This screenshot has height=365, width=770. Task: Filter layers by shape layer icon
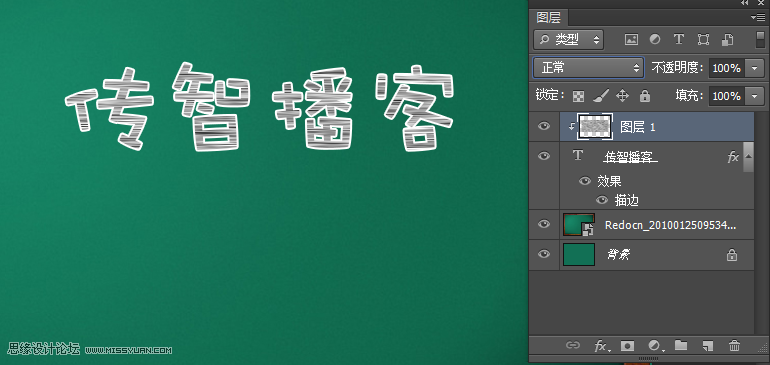(x=703, y=40)
